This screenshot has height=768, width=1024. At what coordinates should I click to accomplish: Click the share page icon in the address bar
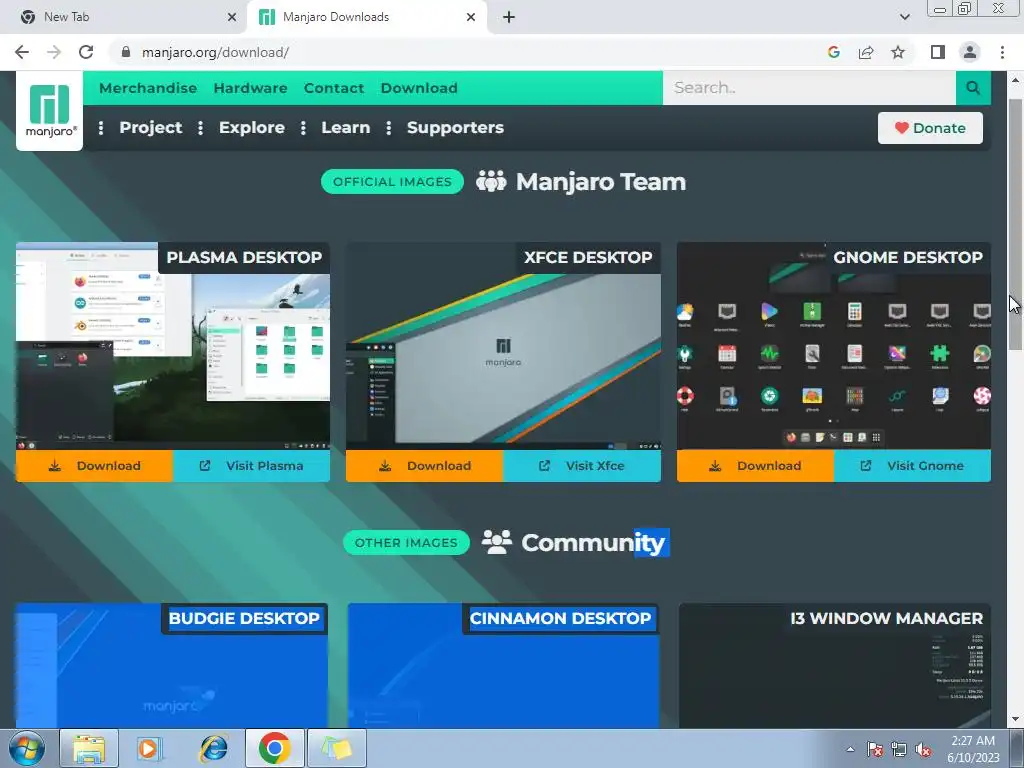[x=866, y=52]
